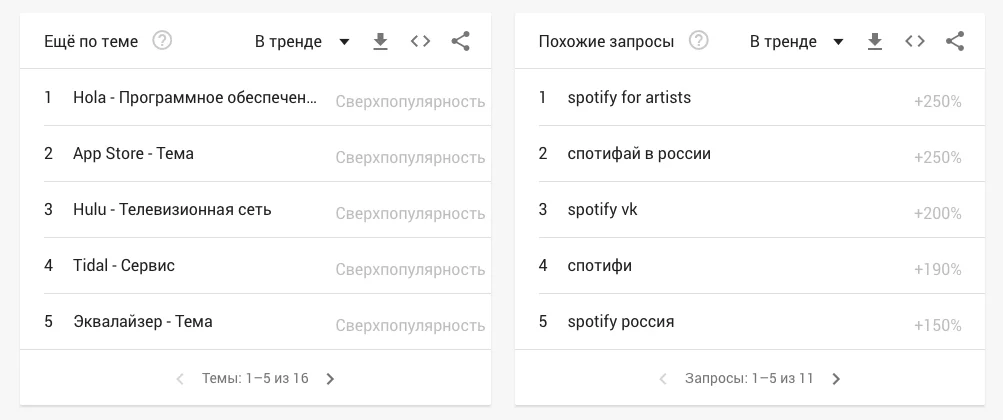
Task: Open the 'spotify vk' query
Action: pyautogui.click(x=602, y=210)
